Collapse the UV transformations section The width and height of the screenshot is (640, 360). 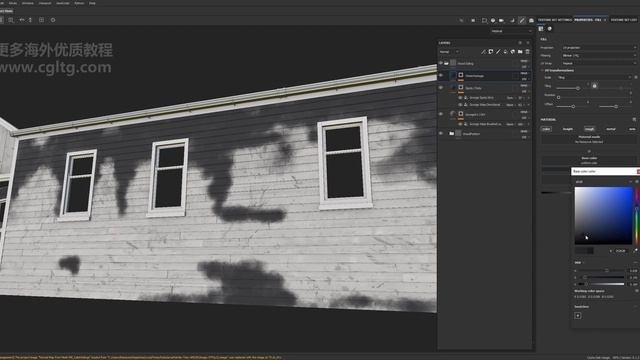558,70
